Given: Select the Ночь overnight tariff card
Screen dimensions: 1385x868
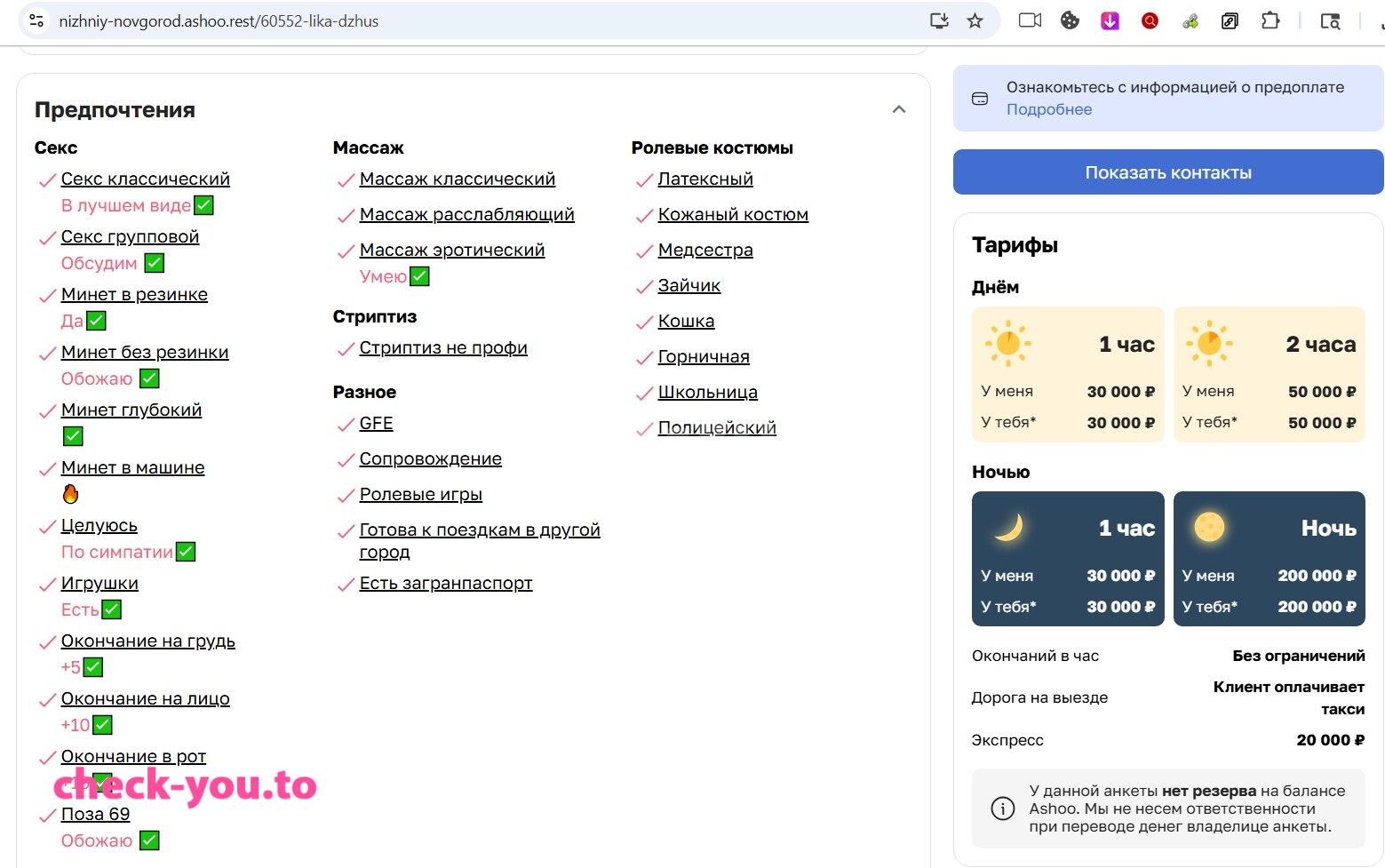Looking at the screenshot, I should (x=1270, y=559).
